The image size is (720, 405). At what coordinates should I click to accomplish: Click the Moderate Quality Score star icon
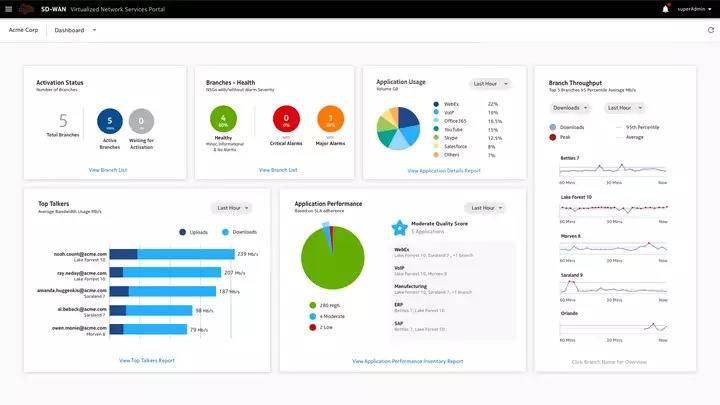pyautogui.click(x=399, y=227)
